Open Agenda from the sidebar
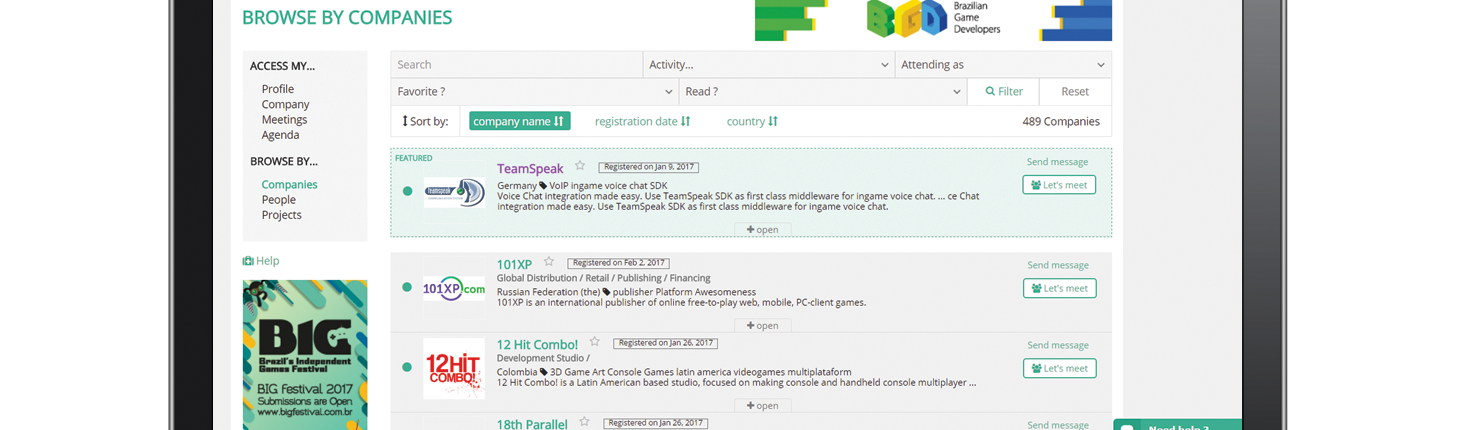This screenshot has height=430, width=1476. (280, 135)
